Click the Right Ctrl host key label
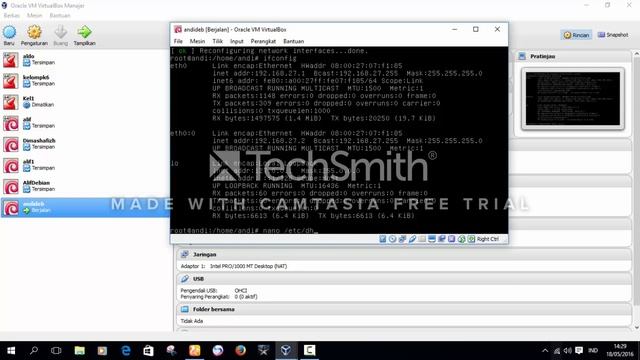The width and height of the screenshot is (640, 360). pos(488,239)
